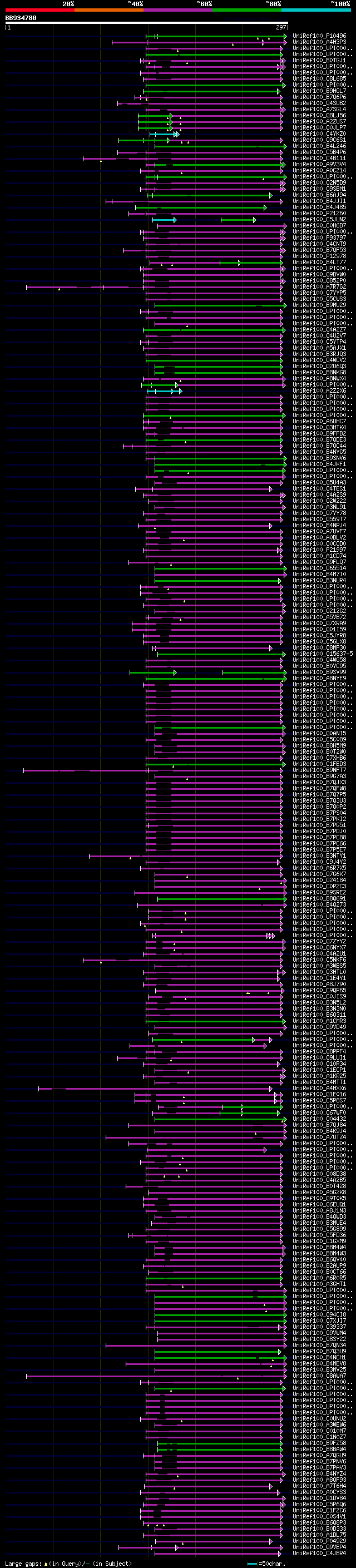Click the green alignment bar for UniRef100_Q15637-5
Viewport: 356px width, 1568px height.
point(221,654)
